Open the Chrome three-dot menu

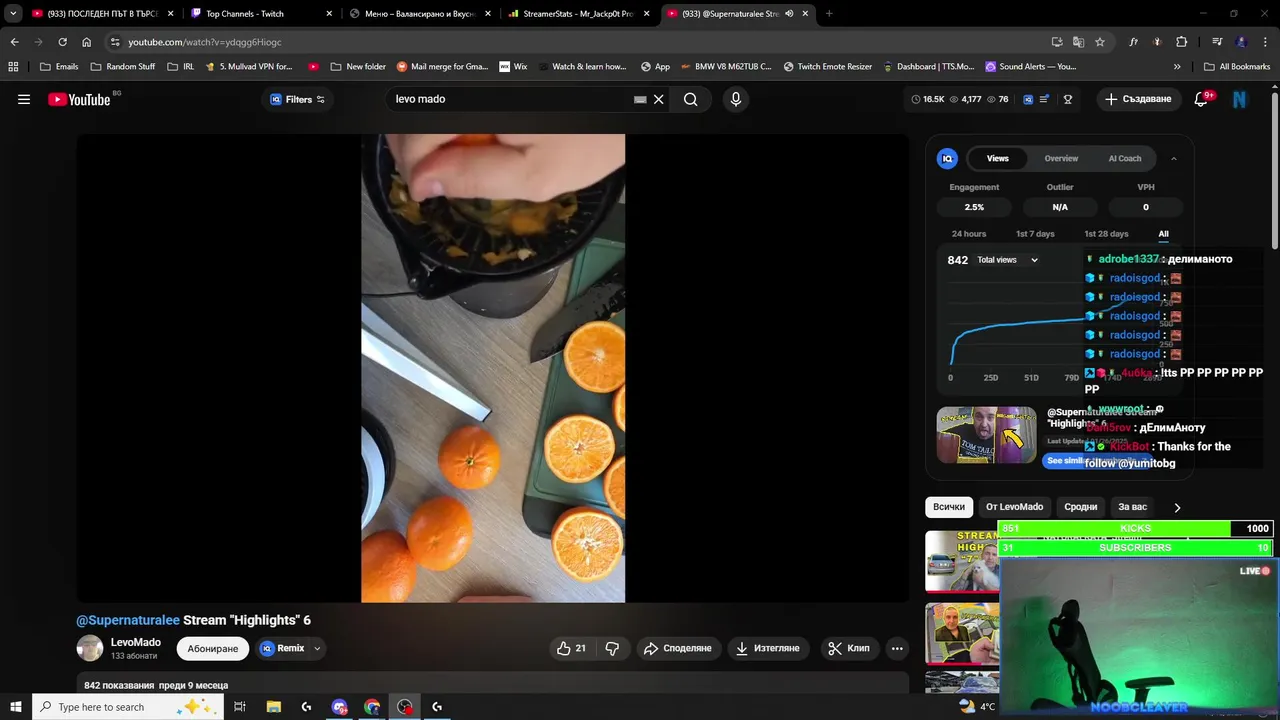coord(1265,42)
